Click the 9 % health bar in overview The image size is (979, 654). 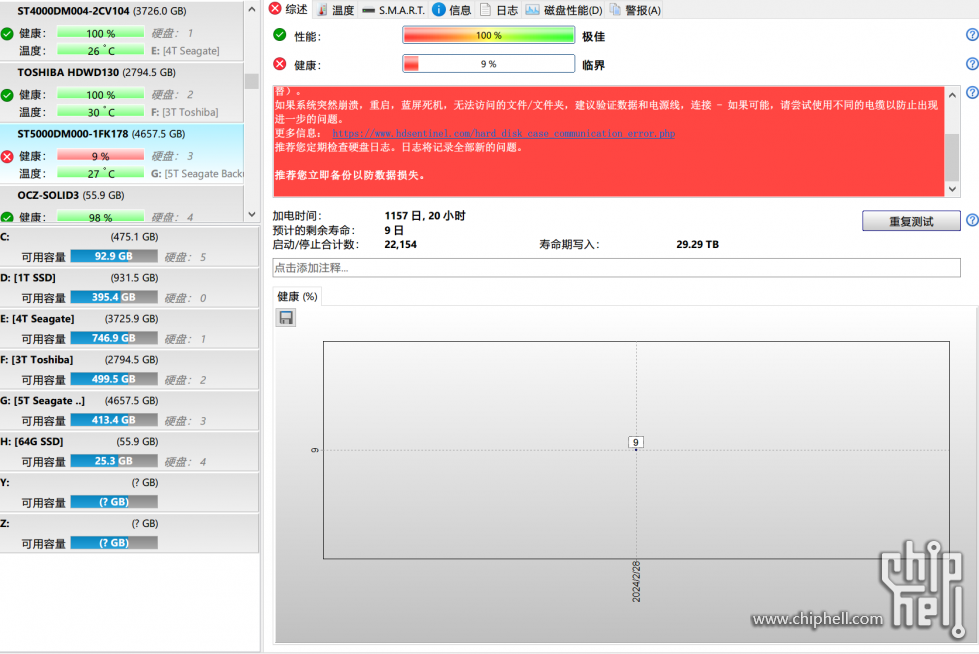488,64
